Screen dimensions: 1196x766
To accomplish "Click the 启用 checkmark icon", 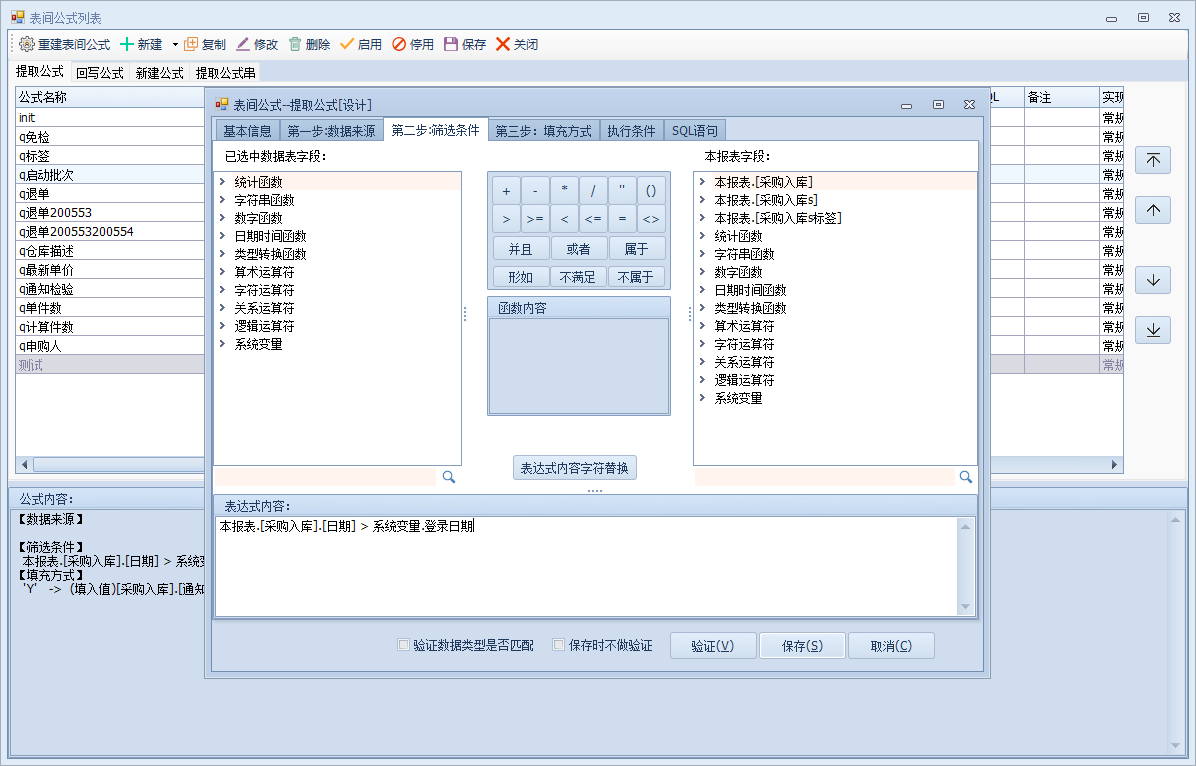I will pyautogui.click(x=347, y=44).
